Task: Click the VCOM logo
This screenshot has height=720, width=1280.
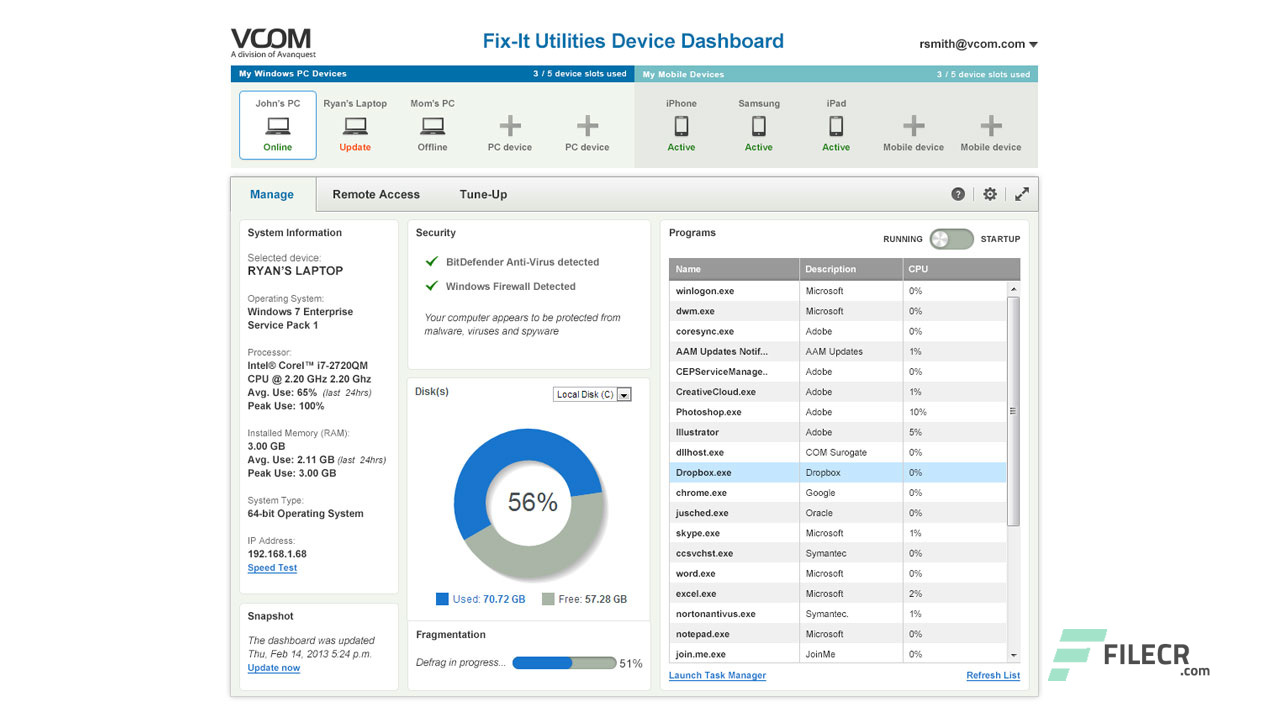Action: [x=273, y=43]
